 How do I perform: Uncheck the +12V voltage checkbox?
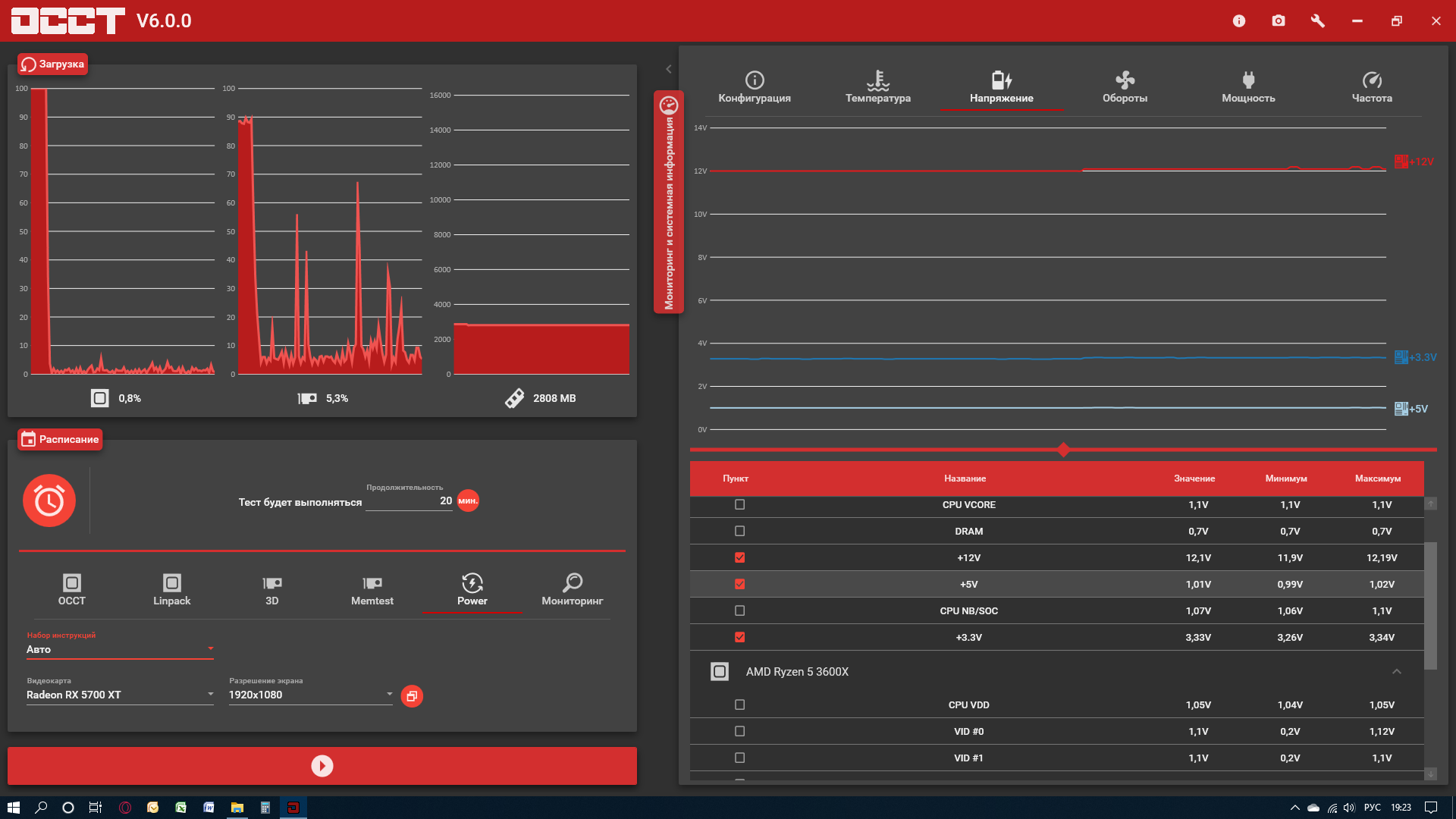click(740, 557)
